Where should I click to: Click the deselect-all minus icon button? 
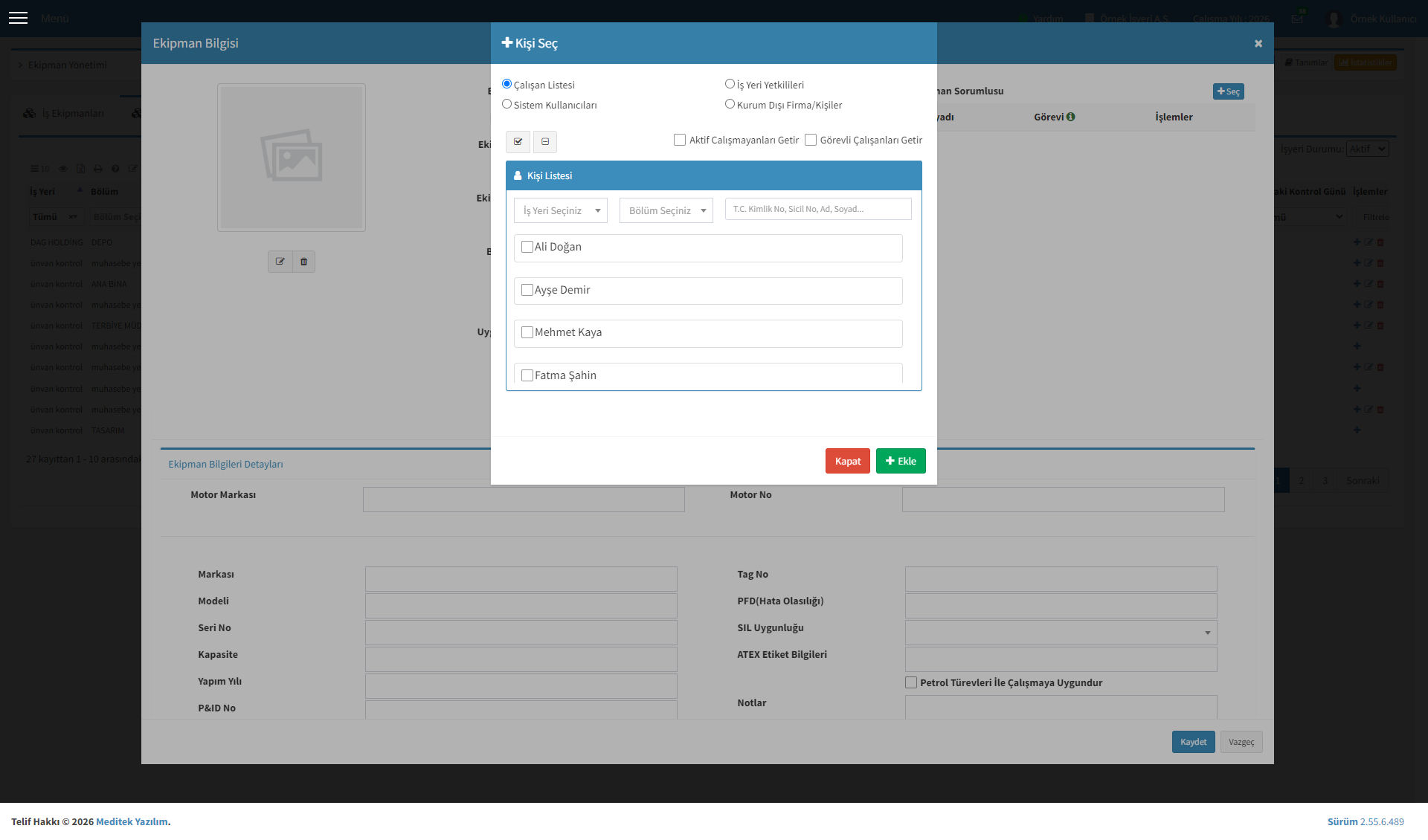[x=545, y=141]
